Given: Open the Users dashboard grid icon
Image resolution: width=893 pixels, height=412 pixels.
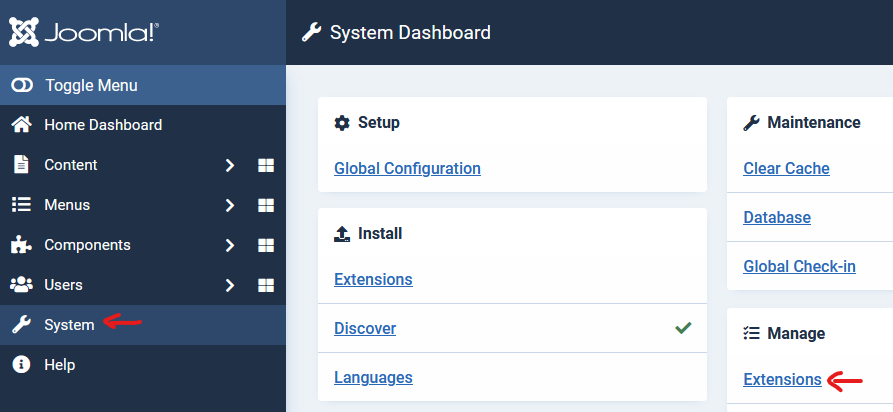Looking at the screenshot, I should [x=266, y=285].
